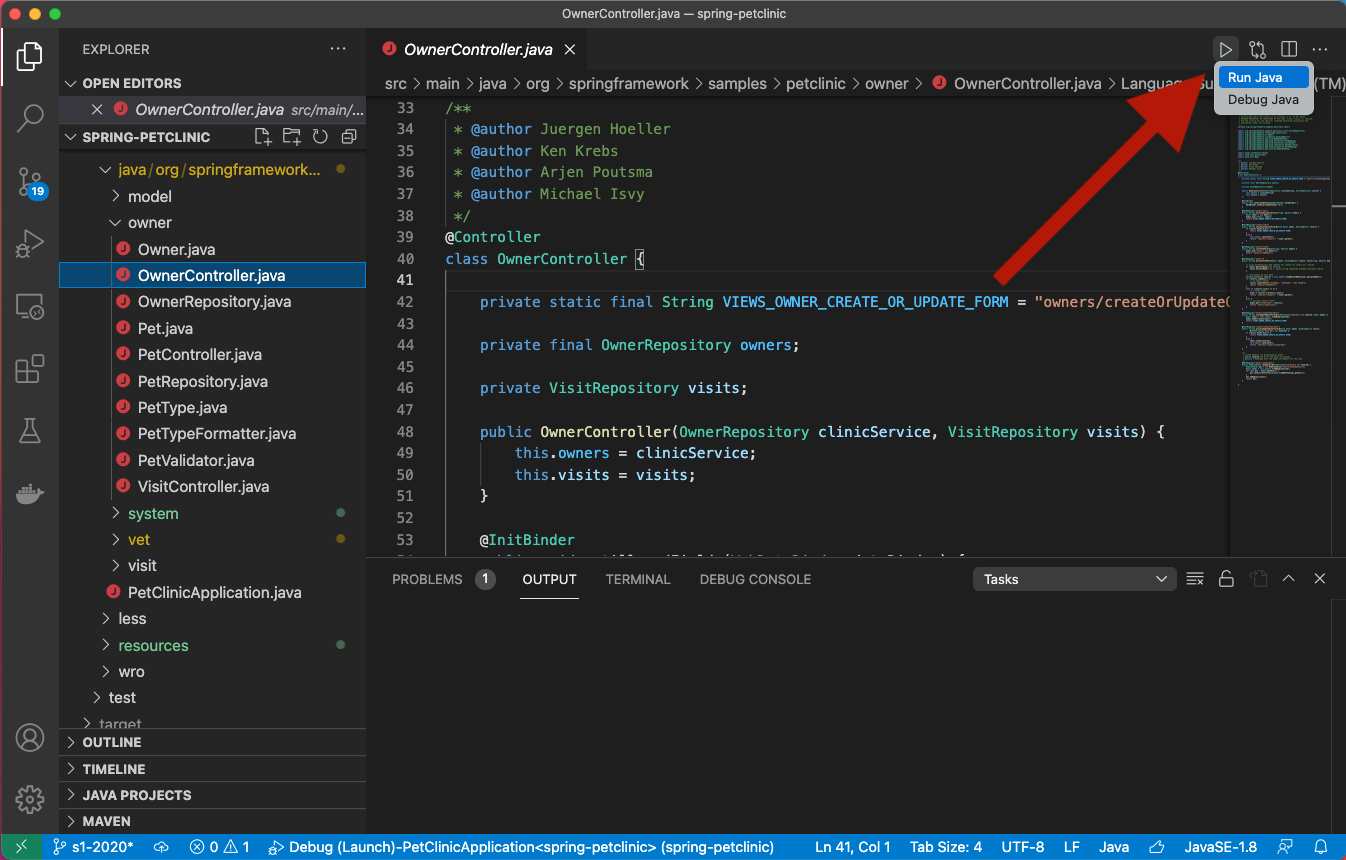Click Debug (Launch)-PetClinicApplication status item
Viewport: 1346px width, 860px height.
pyautogui.click(x=521, y=847)
